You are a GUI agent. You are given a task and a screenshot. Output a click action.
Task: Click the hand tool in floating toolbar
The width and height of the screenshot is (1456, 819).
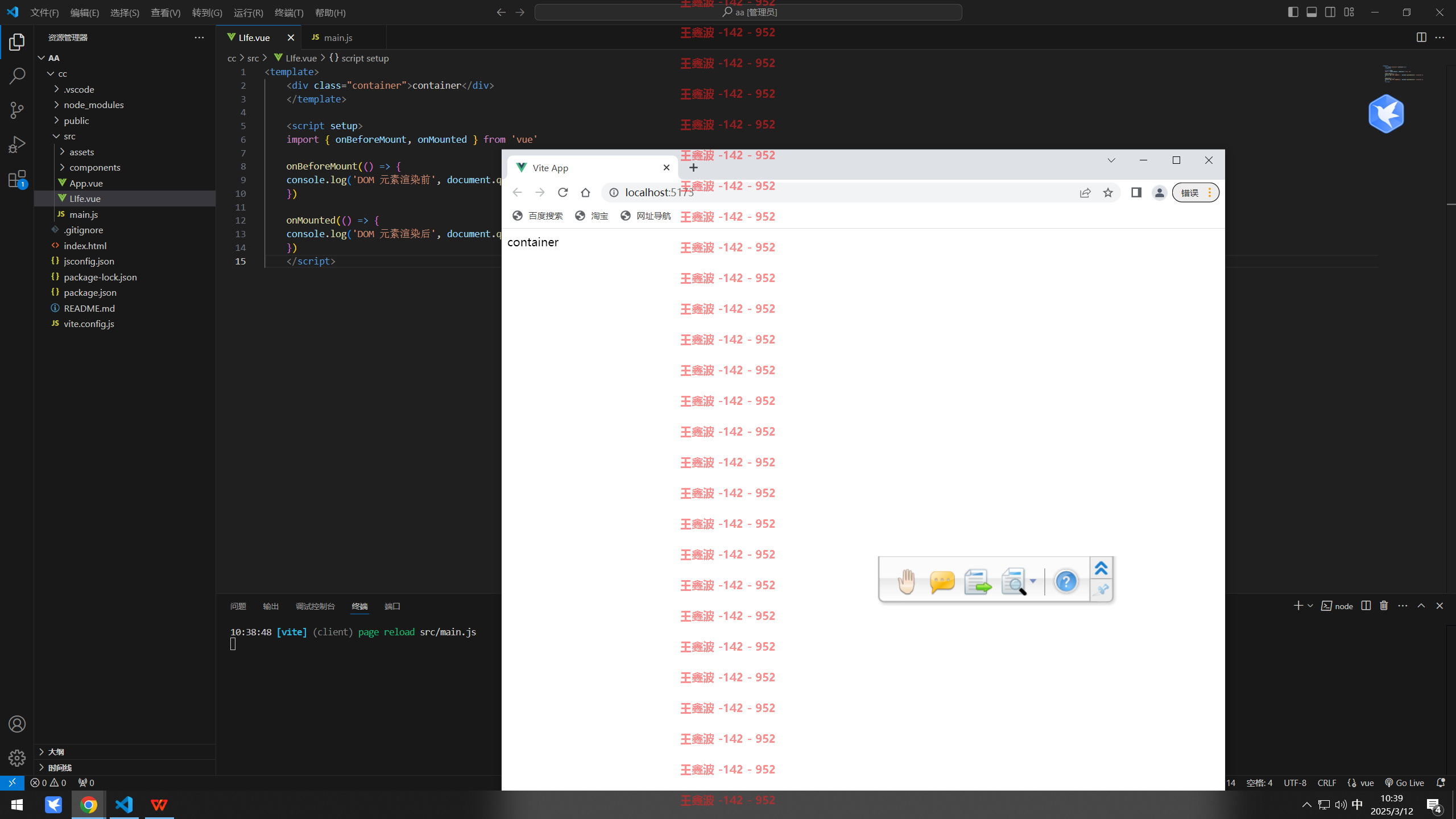pyautogui.click(x=906, y=582)
